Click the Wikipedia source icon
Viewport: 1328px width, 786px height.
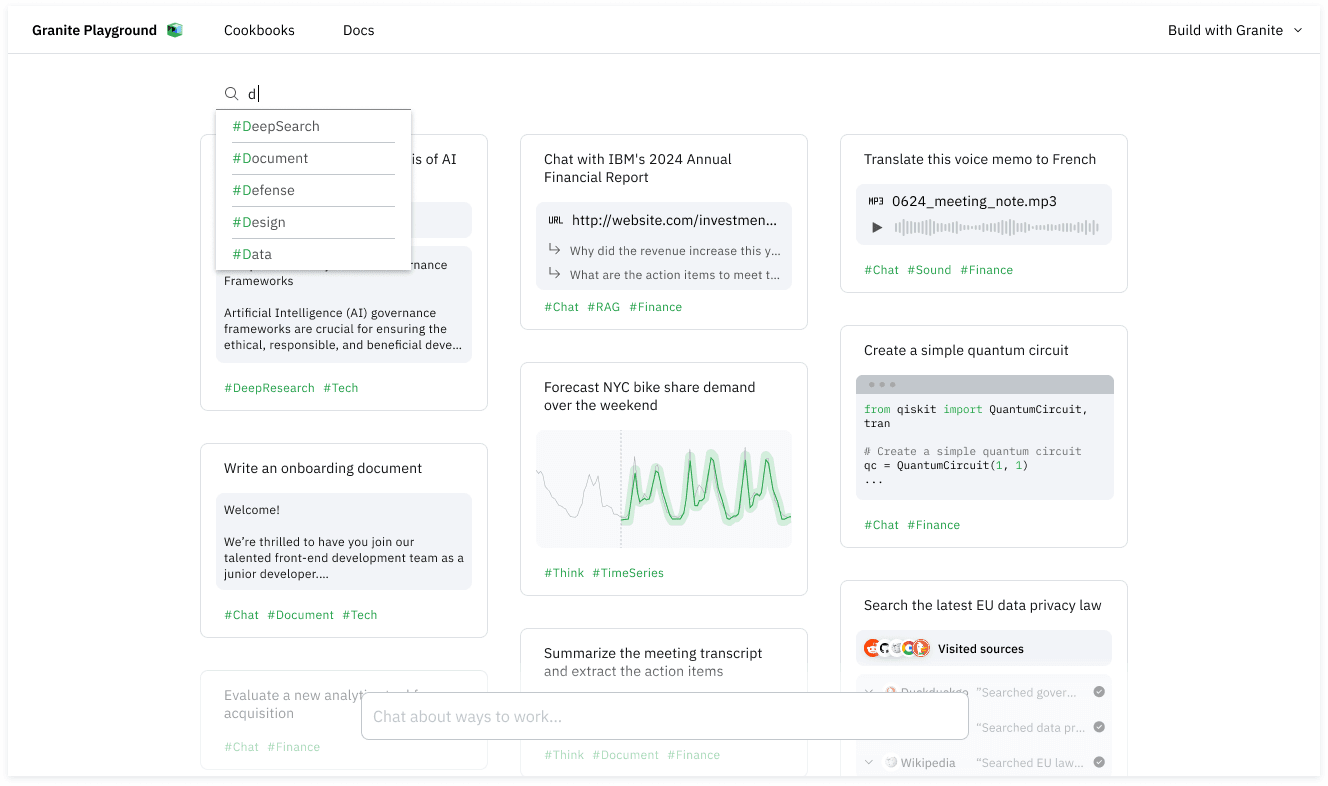pyautogui.click(x=891, y=763)
